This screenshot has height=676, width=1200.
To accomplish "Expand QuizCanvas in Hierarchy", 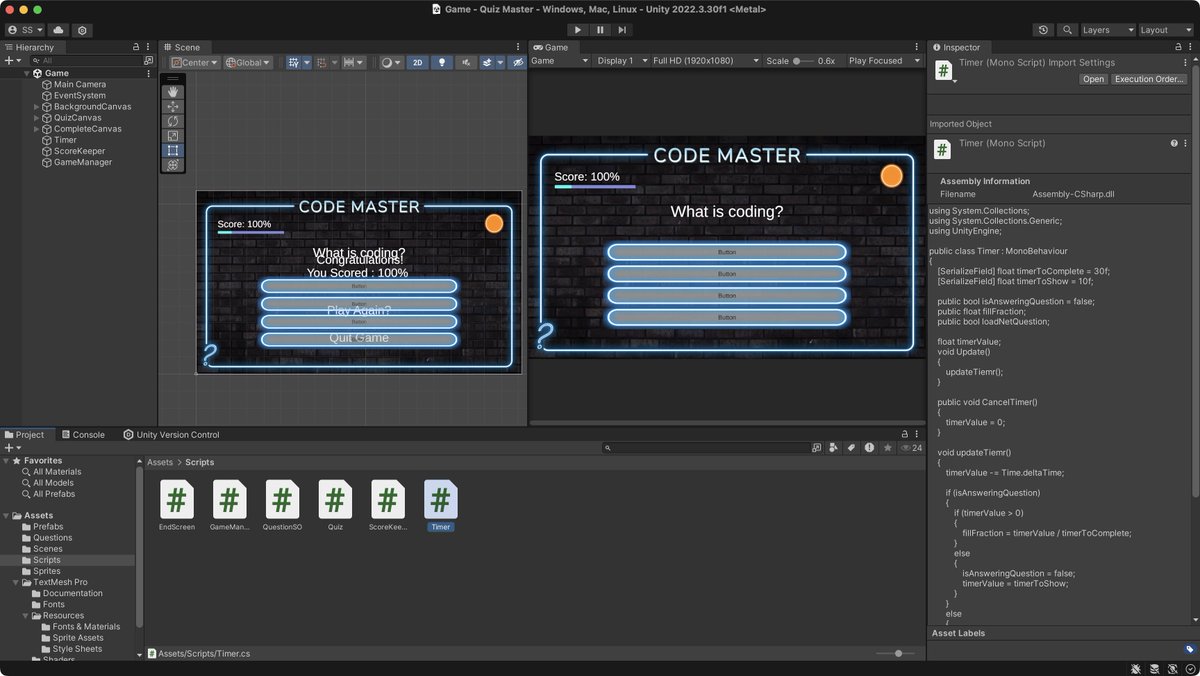I will pyautogui.click(x=37, y=118).
